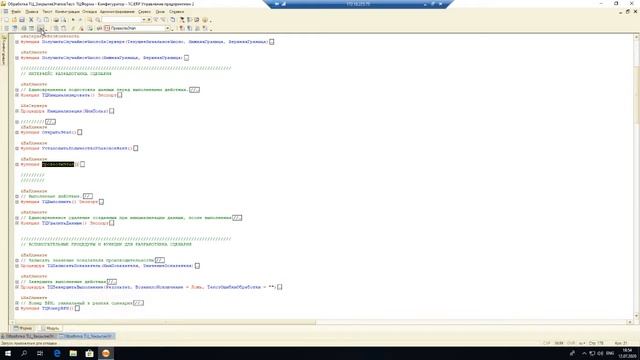This screenshot has width=640, height=360.
Task: Click inside the toolbar search input field
Action: [x=121, y=20]
